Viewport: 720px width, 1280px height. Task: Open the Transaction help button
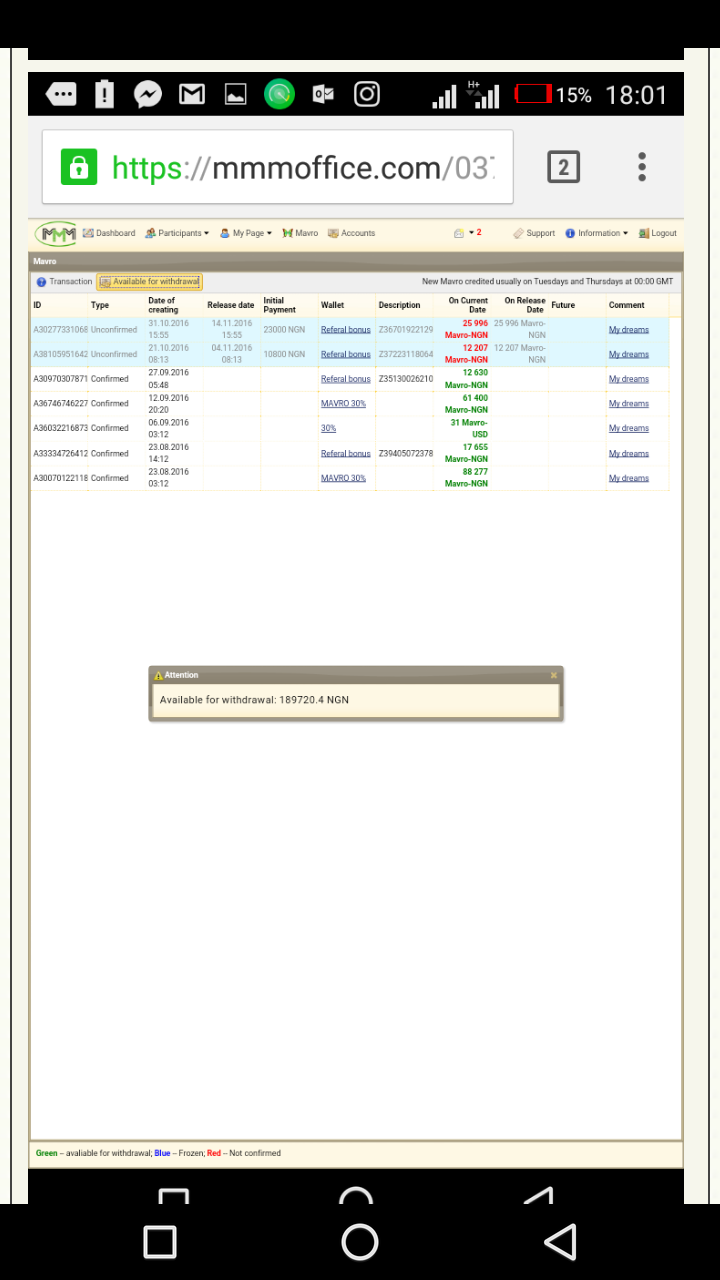64,282
